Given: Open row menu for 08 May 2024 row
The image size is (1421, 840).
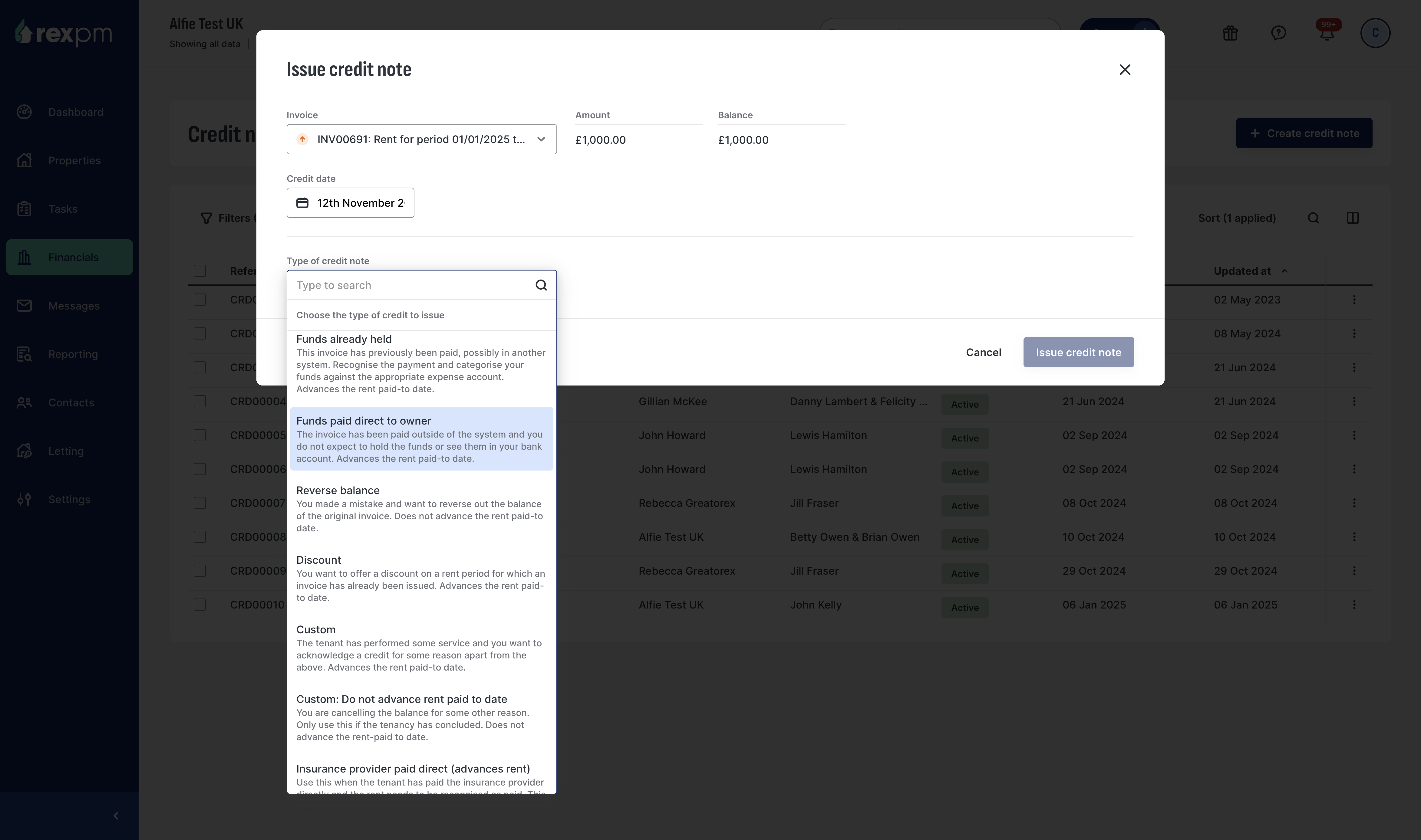Looking at the screenshot, I should tap(1353, 333).
